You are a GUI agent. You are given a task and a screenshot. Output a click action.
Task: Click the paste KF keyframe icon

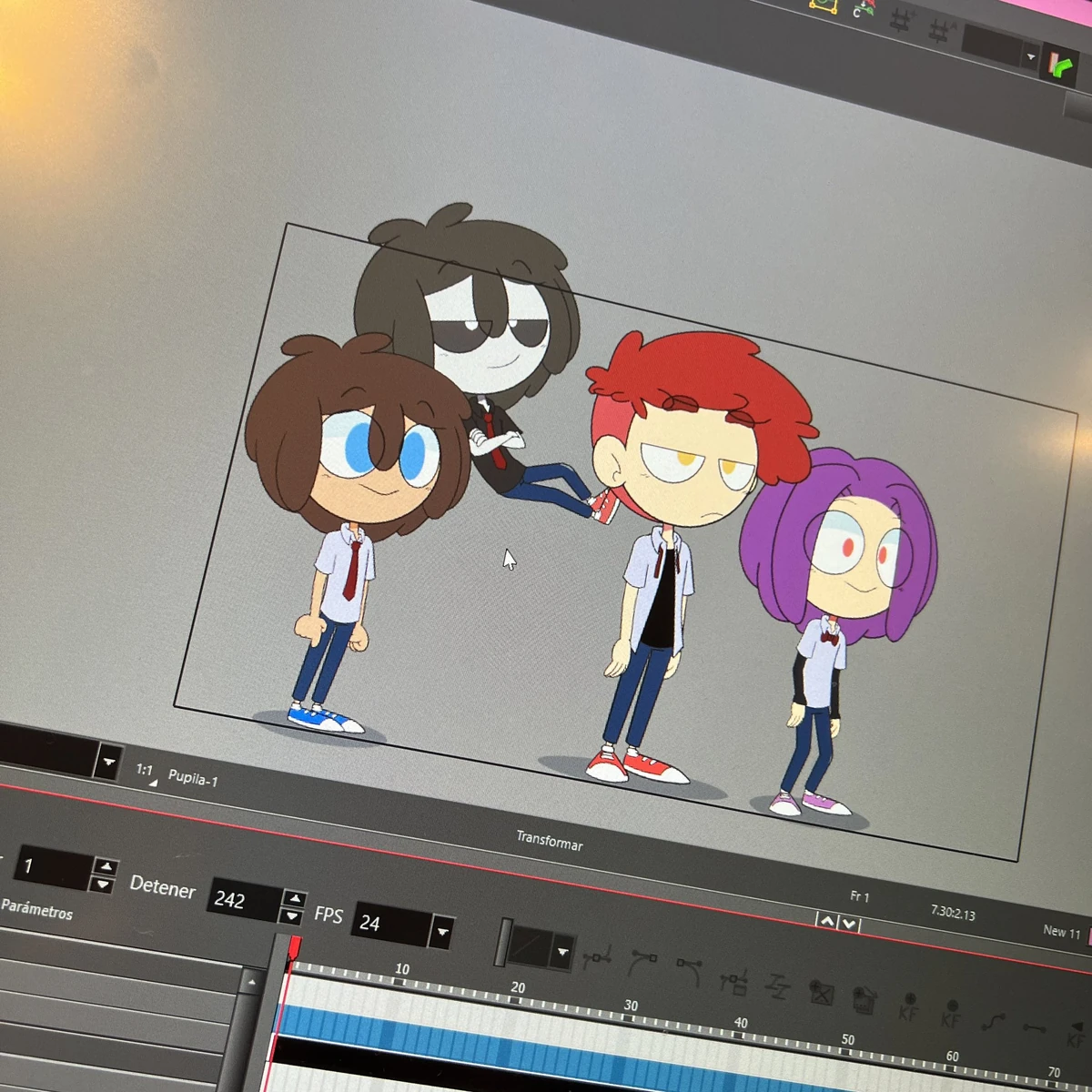pos(952,1013)
